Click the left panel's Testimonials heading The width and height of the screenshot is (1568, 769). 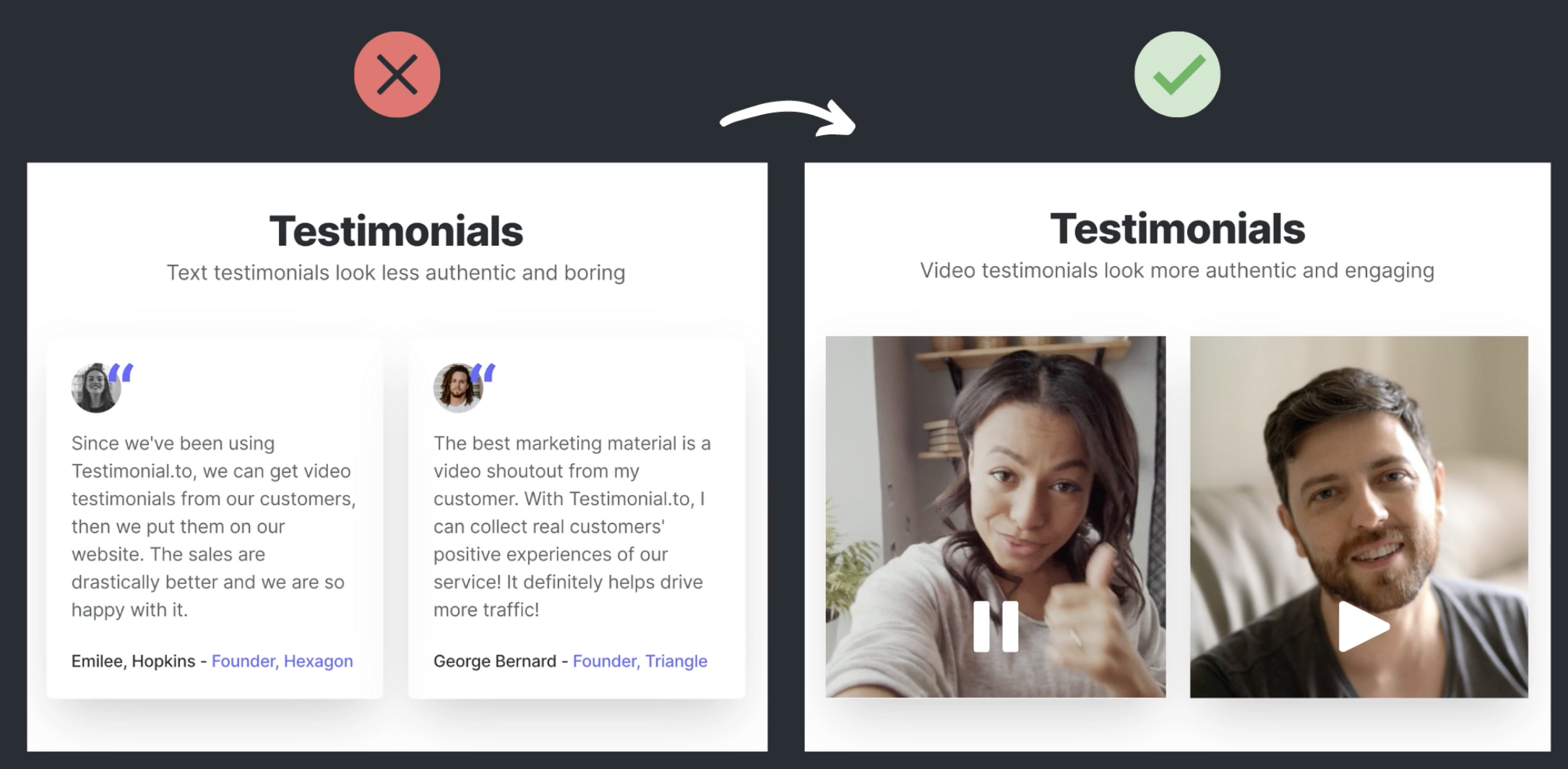pos(396,231)
